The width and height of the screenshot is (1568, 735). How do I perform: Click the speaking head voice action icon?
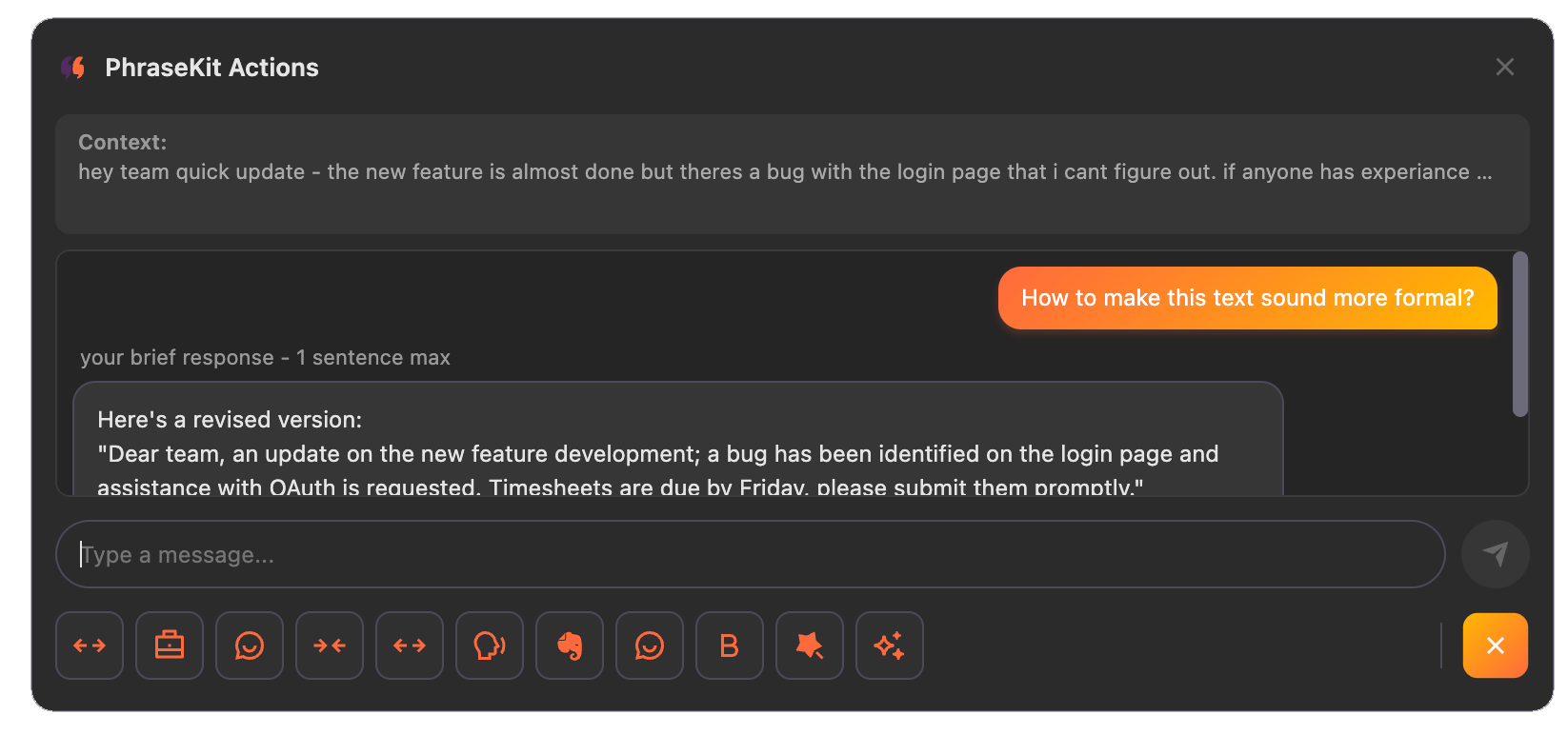click(x=490, y=646)
